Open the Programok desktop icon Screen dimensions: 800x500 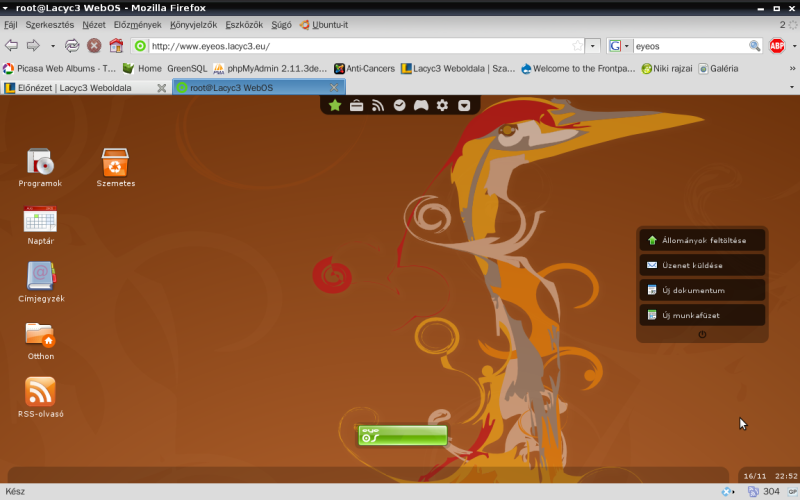tap(40, 168)
